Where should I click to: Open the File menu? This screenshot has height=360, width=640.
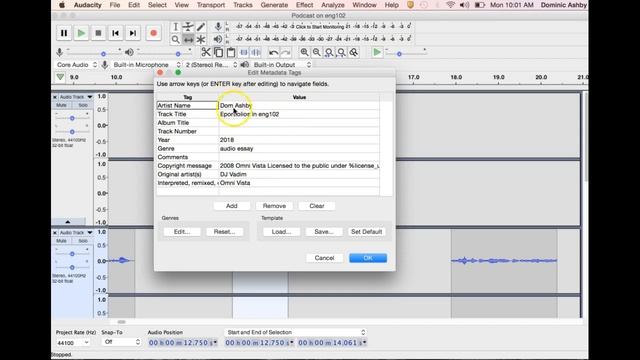(x=115, y=5)
